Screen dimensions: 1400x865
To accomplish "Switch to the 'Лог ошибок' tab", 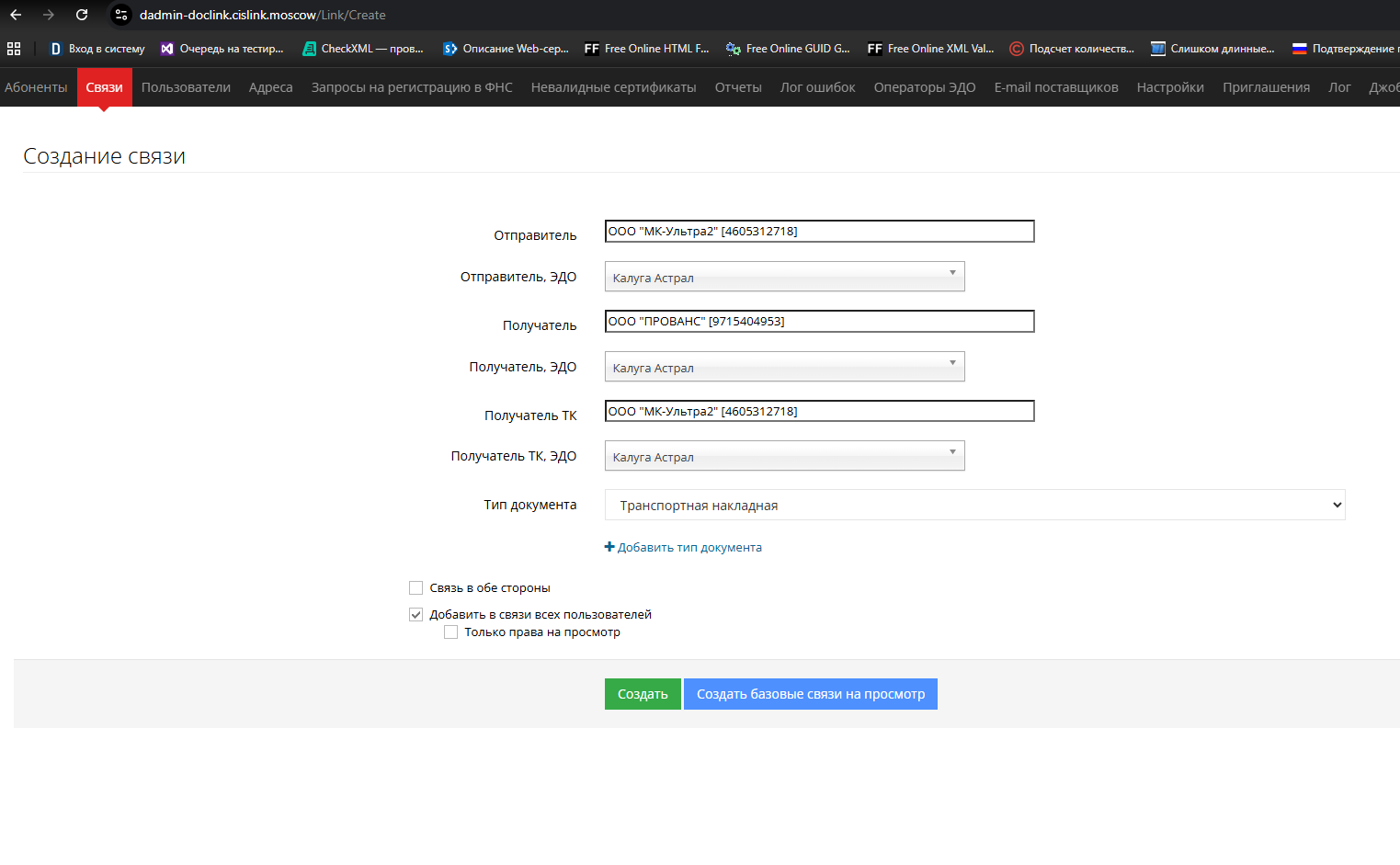I will pyautogui.click(x=818, y=87).
